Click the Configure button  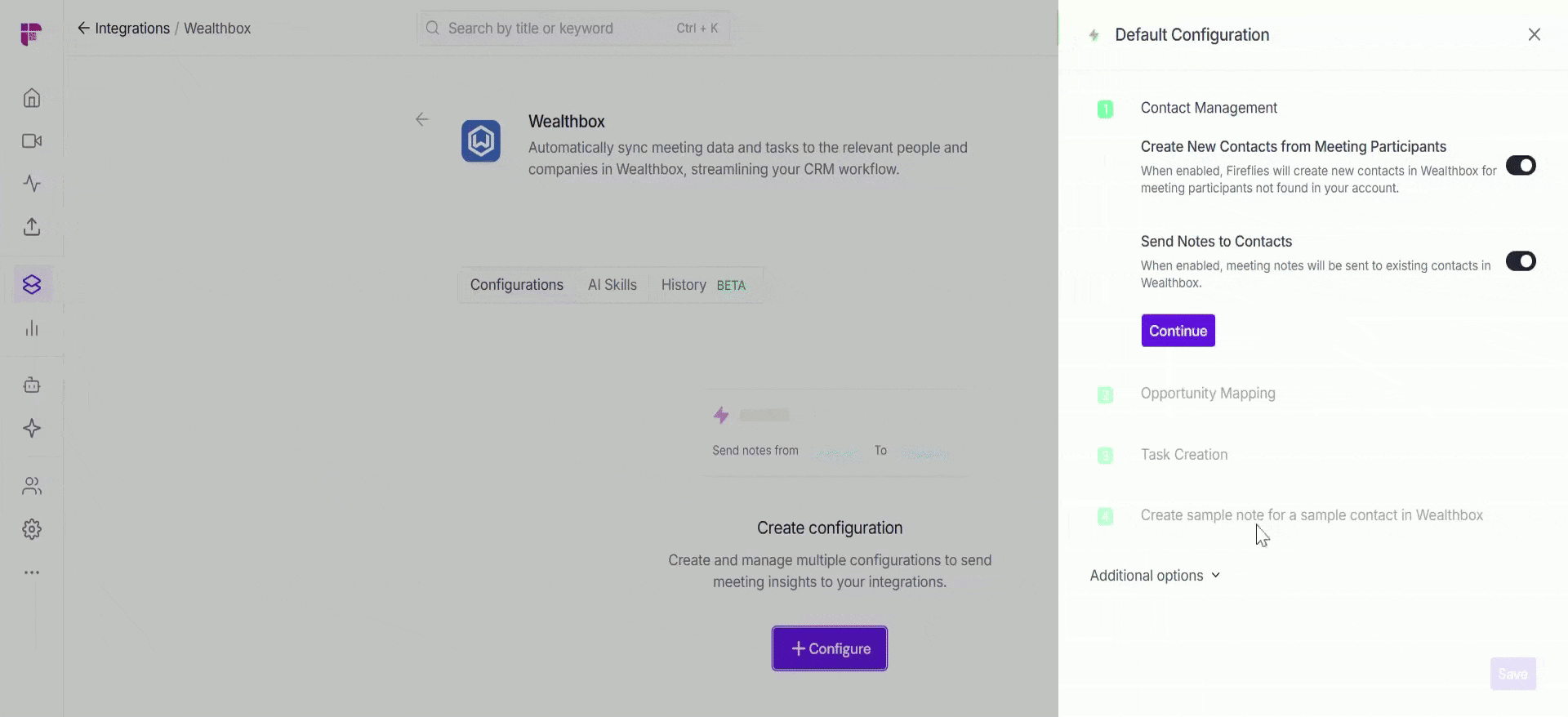coord(830,648)
